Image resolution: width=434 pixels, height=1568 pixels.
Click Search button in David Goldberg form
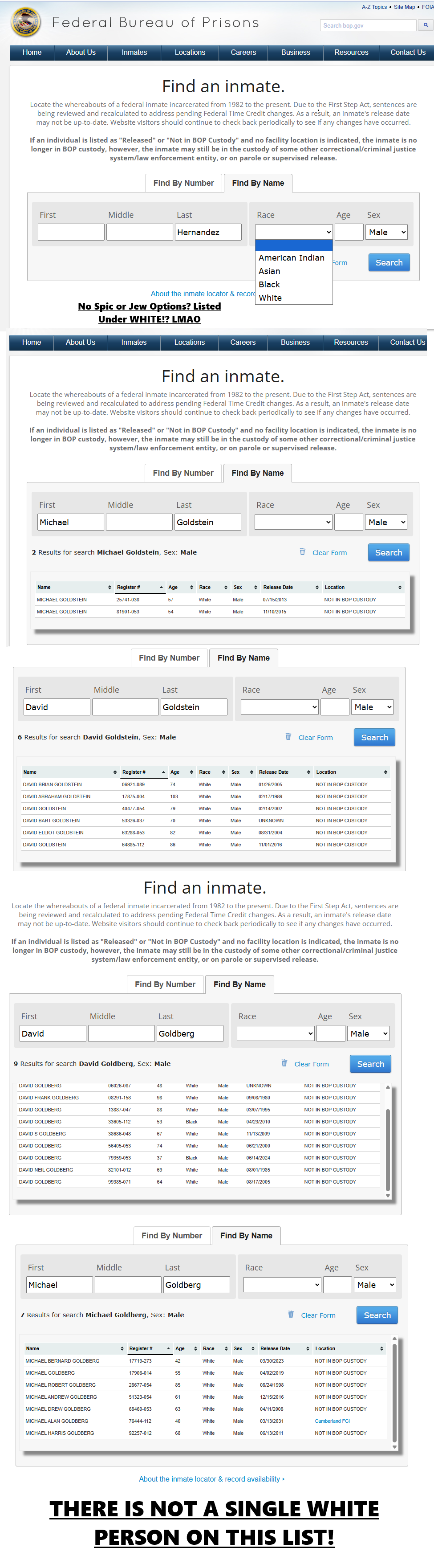click(x=370, y=1063)
